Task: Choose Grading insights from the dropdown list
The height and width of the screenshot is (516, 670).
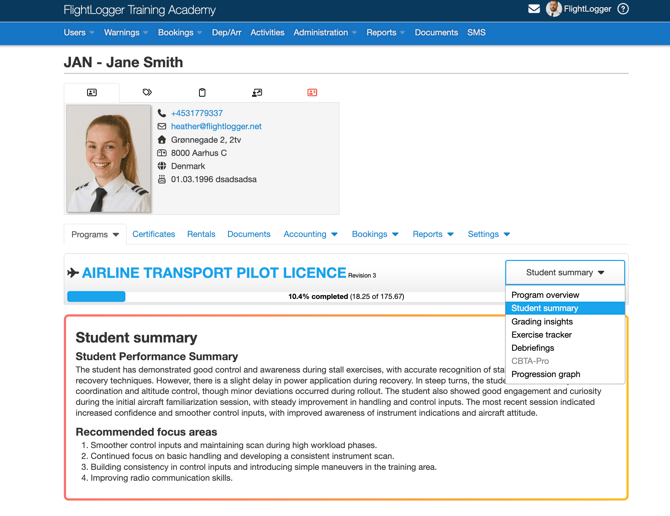Action: coord(542,322)
